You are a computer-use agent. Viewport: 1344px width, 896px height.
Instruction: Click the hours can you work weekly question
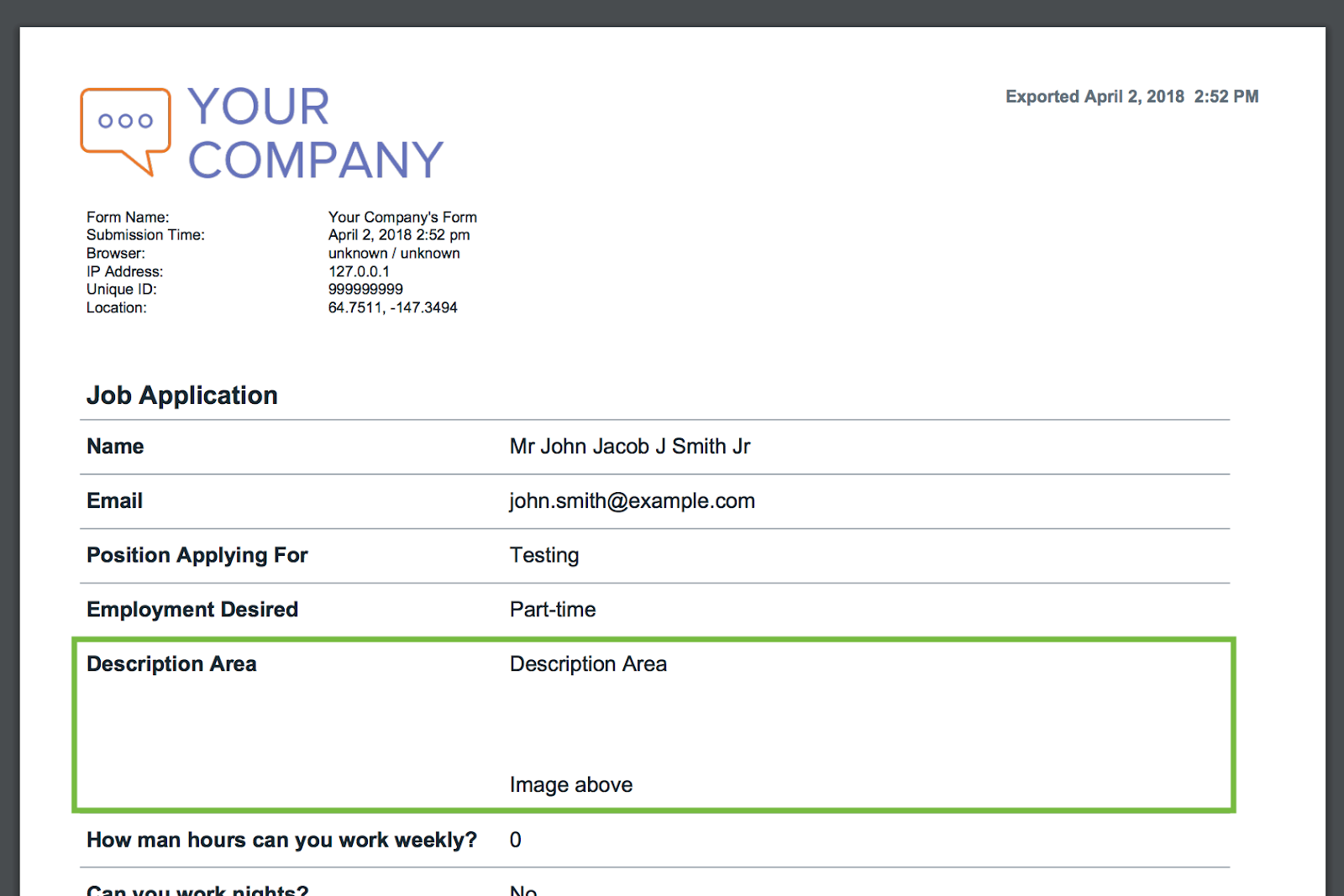(281, 840)
